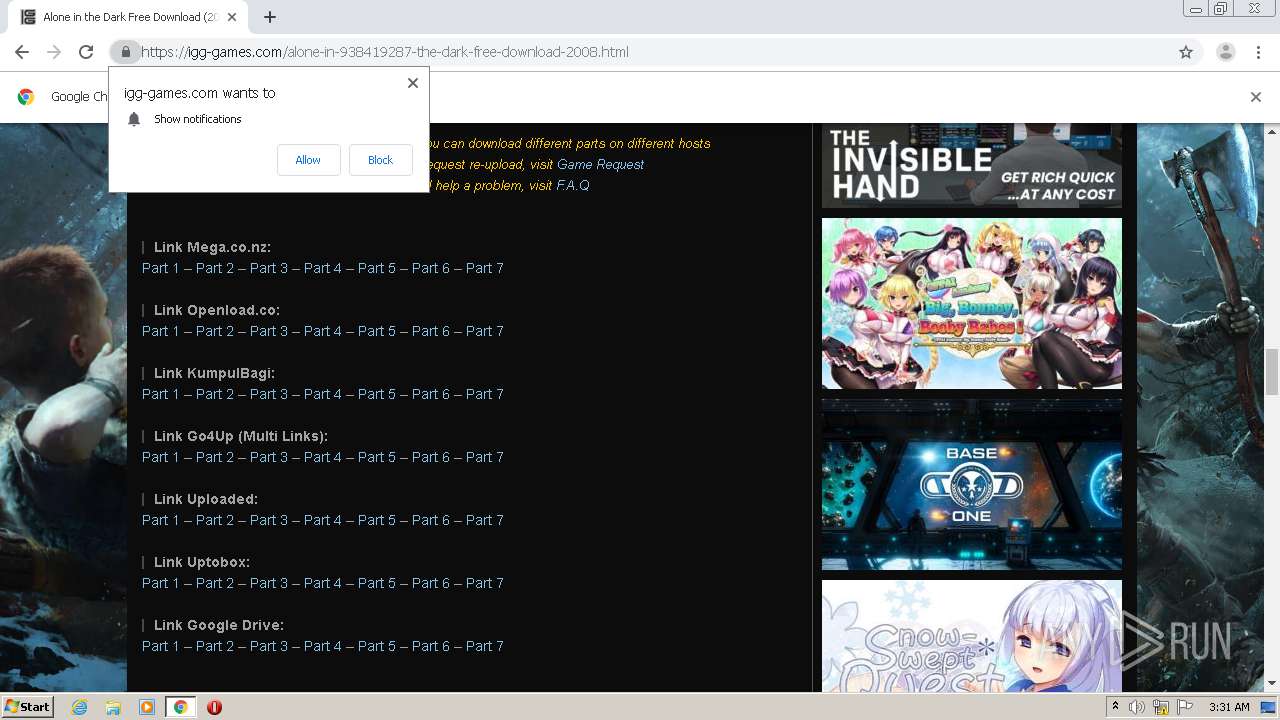The image size is (1280, 720).
Task: Open Google Drive Part 6 link
Action: pos(431,646)
